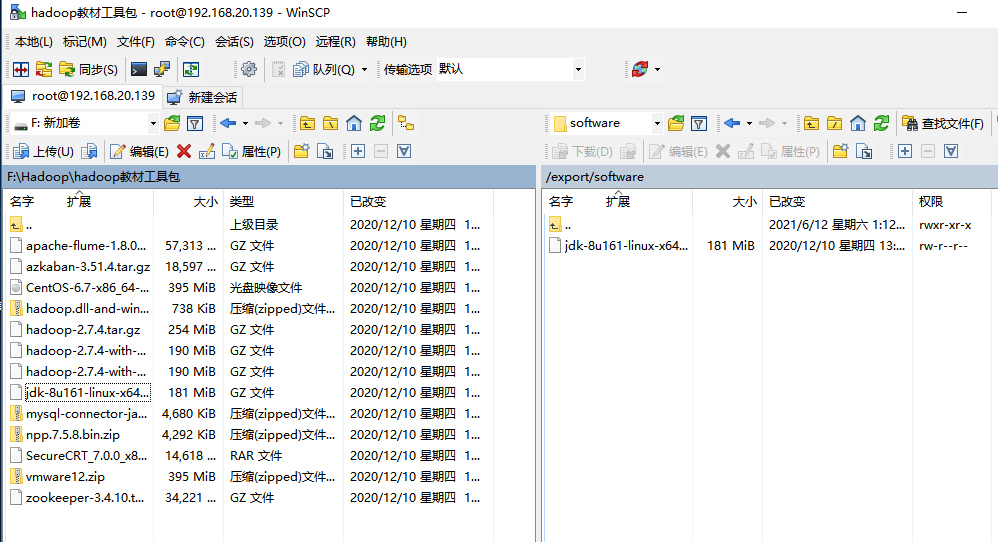Screen dimensions: 998x542
Task: Open the 标记(M) menu
Action: (85, 42)
